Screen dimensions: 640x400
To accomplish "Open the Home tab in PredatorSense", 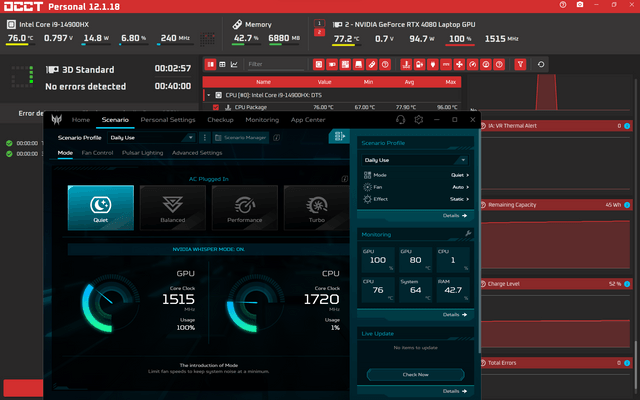I will pos(81,120).
